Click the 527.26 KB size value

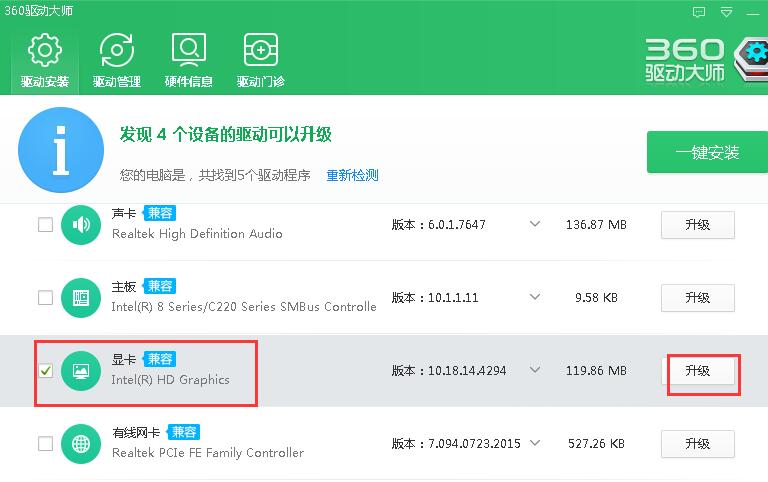[x=596, y=444]
